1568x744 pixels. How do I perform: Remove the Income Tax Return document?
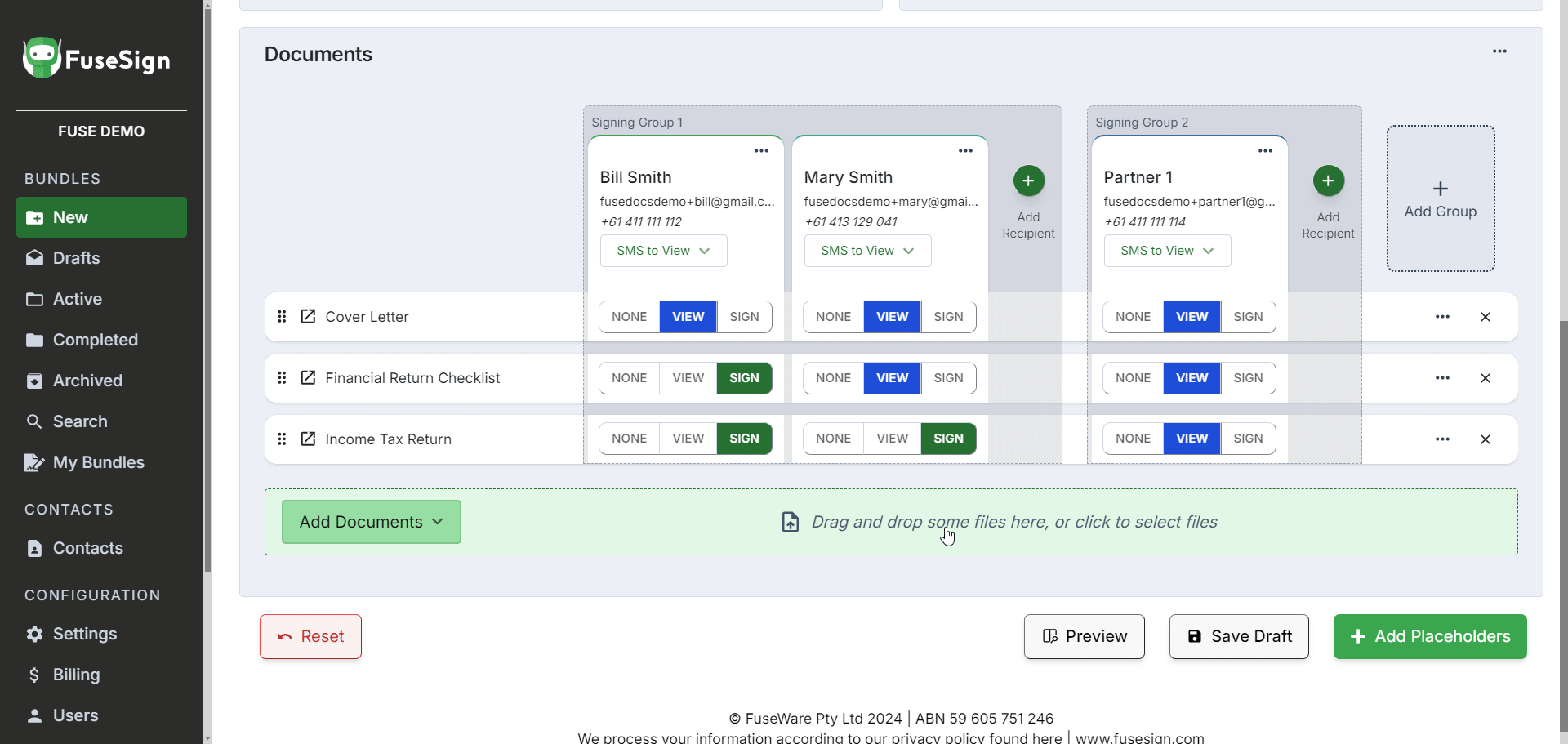click(1485, 439)
